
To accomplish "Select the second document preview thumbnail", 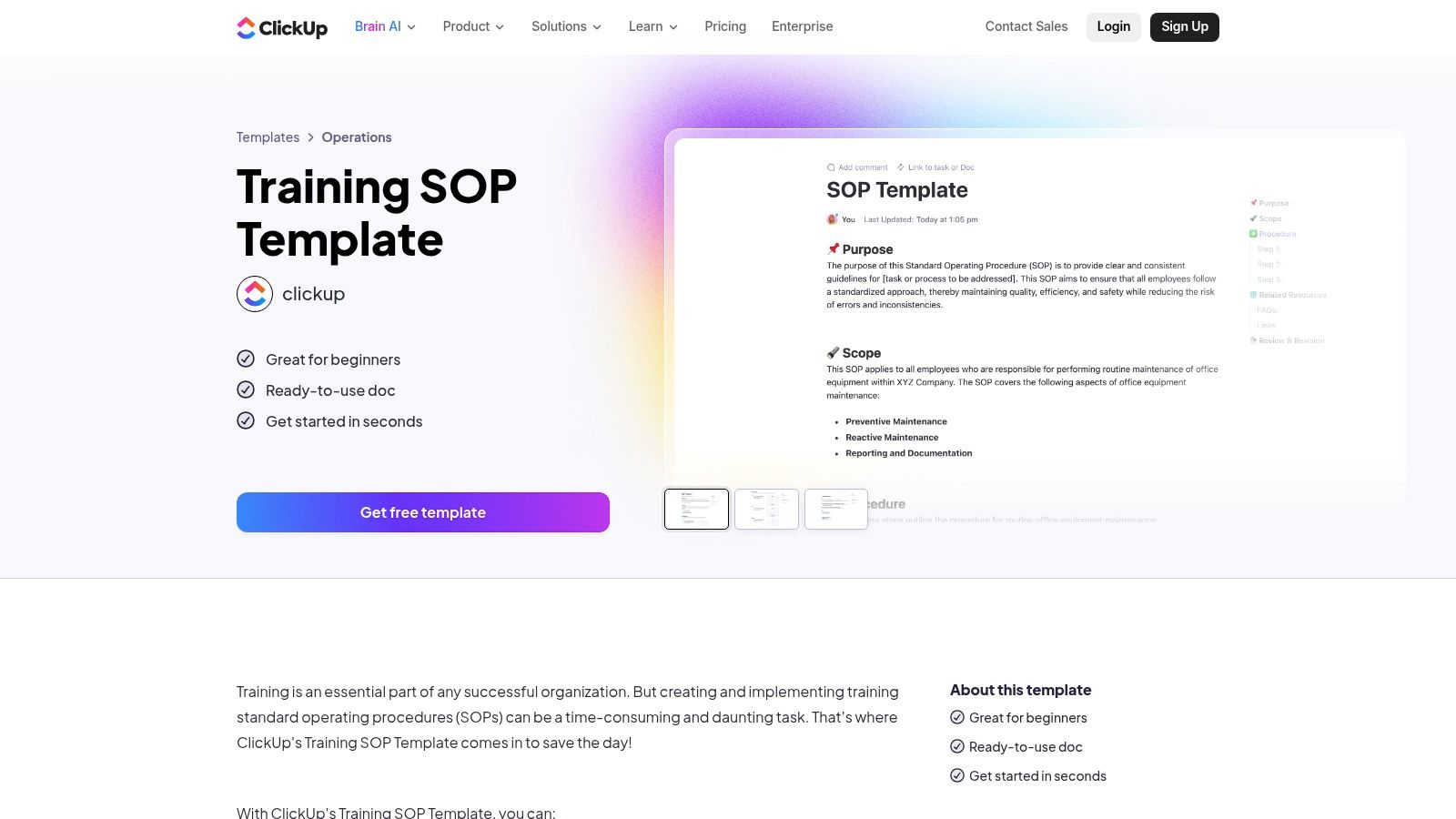I will [765, 509].
